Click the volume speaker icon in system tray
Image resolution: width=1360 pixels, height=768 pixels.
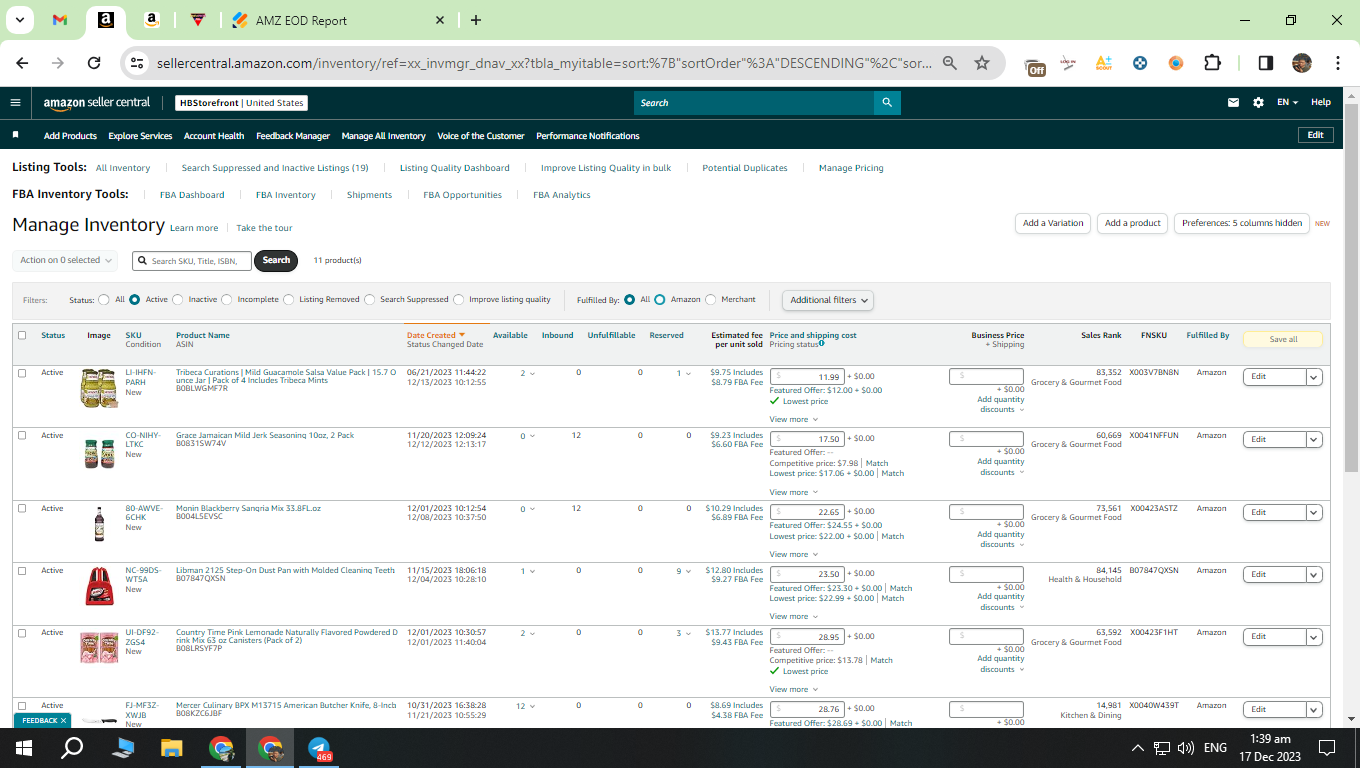(x=1186, y=747)
